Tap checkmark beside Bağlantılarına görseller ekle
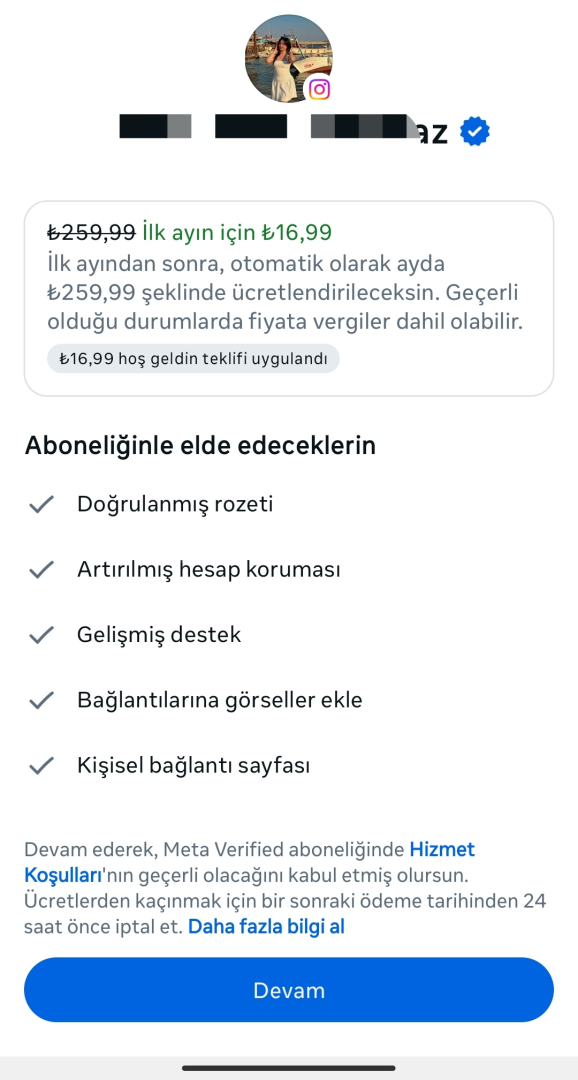Viewport: 578px width, 1080px height. (41, 700)
